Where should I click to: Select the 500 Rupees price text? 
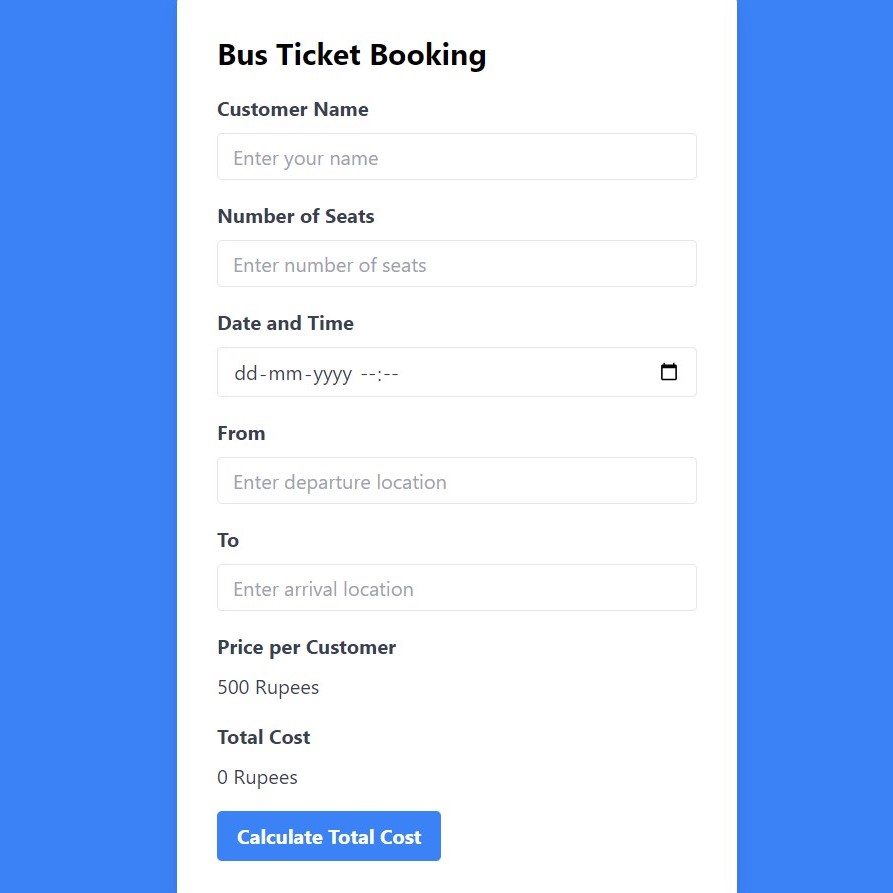tap(268, 687)
